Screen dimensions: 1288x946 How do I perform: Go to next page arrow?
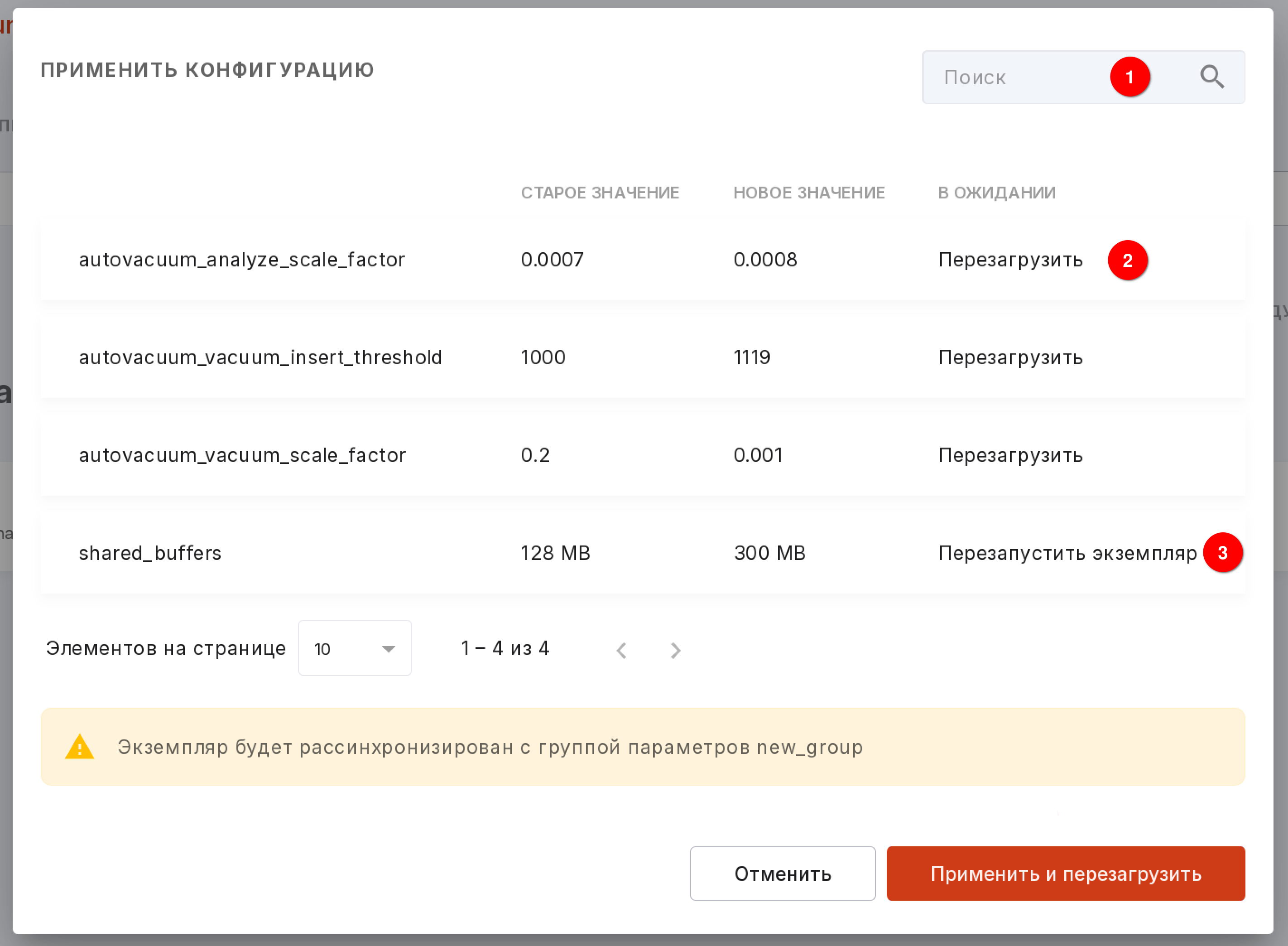click(676, 650)
